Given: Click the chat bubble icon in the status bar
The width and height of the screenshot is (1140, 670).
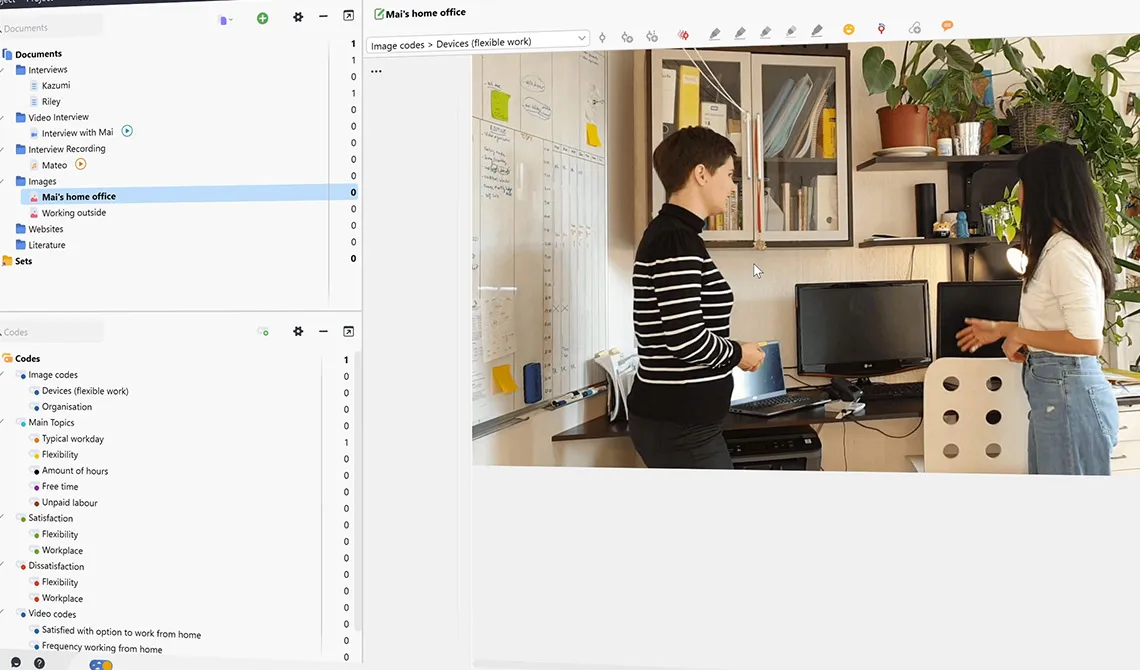Looking at the screenshot, I should click(15, 663).
